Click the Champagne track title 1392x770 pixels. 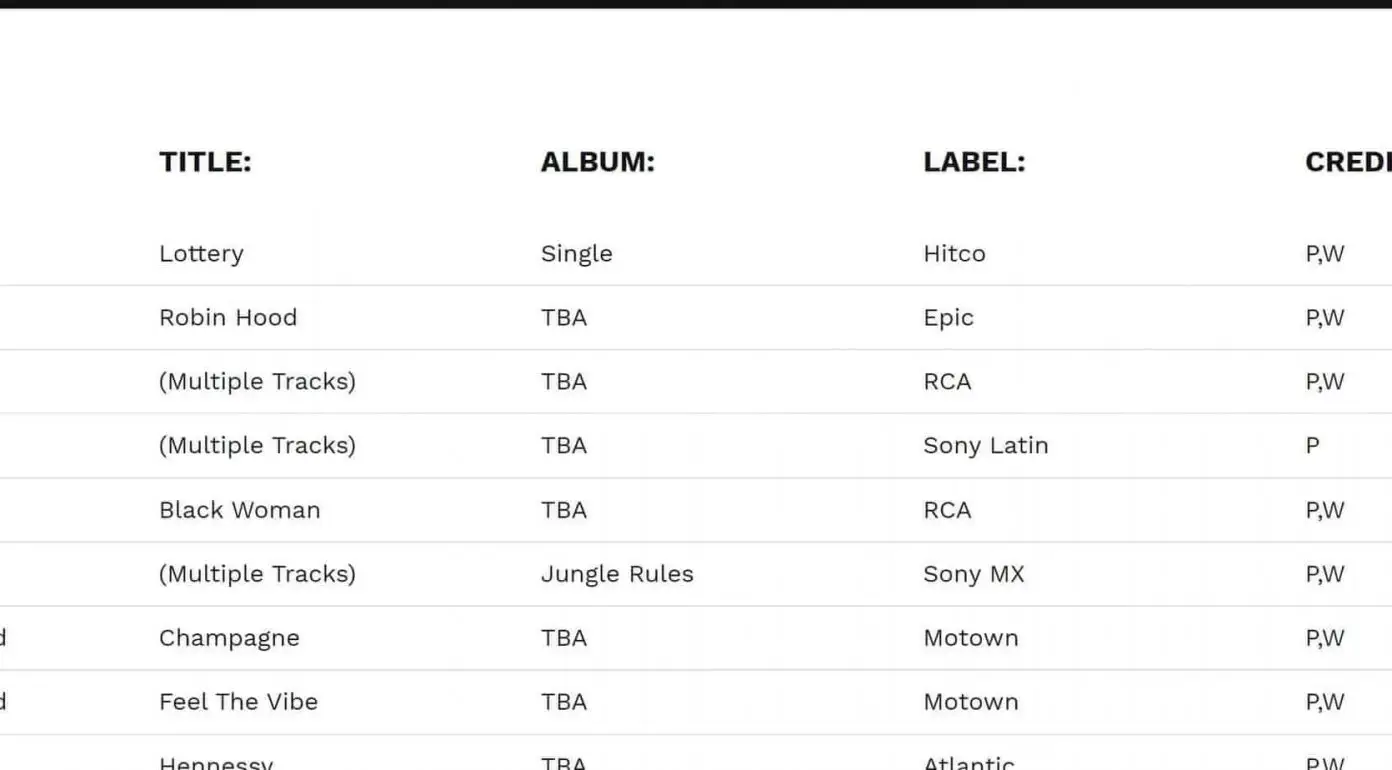tap(229, 638)
